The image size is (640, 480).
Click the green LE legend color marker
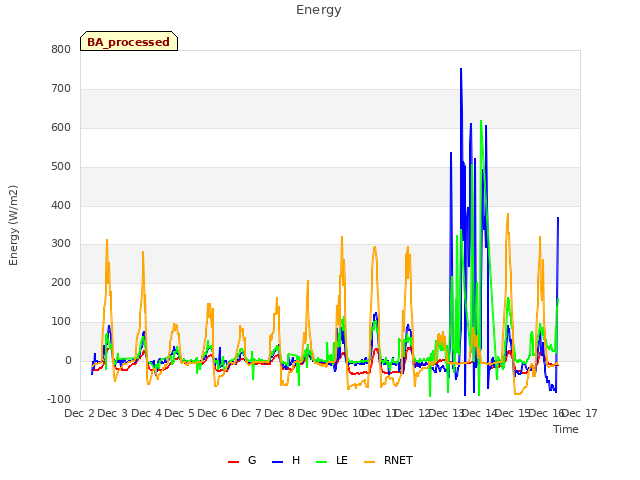tap(322, 462)
